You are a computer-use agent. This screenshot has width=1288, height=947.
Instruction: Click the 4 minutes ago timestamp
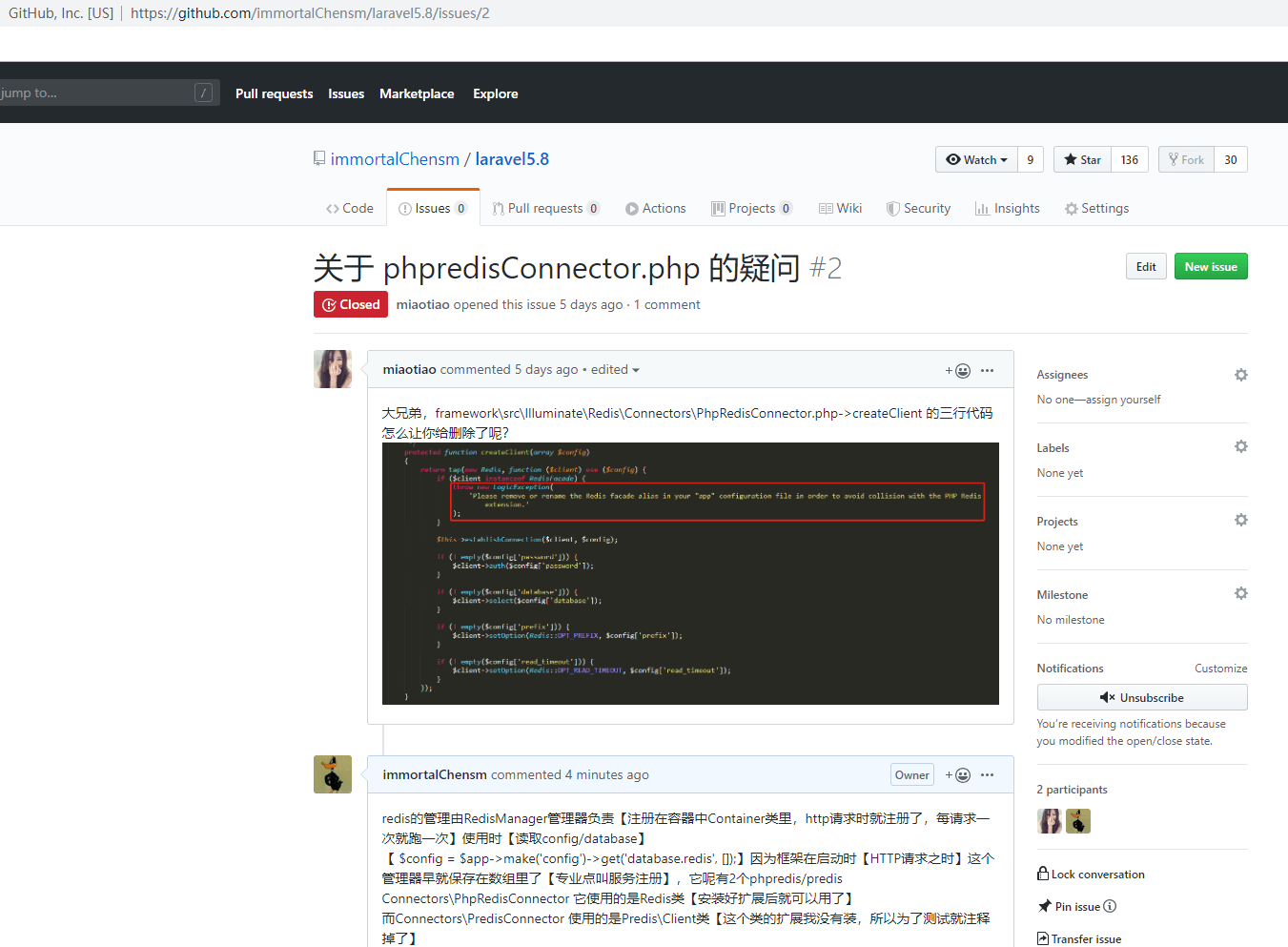click(x=606, y=775)
